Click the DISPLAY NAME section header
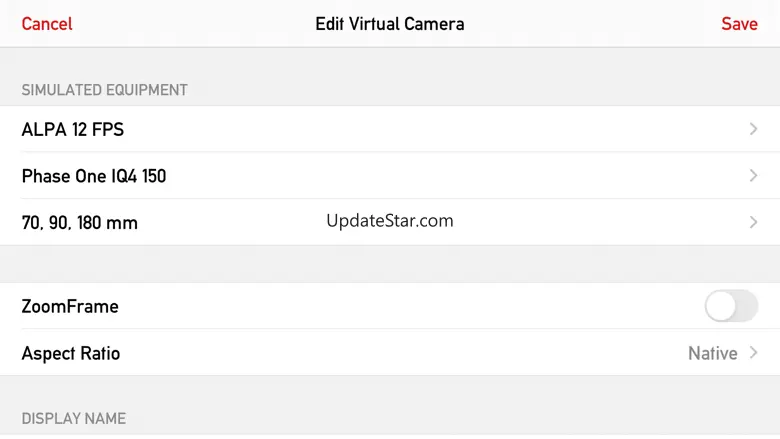 coord(74,418)
